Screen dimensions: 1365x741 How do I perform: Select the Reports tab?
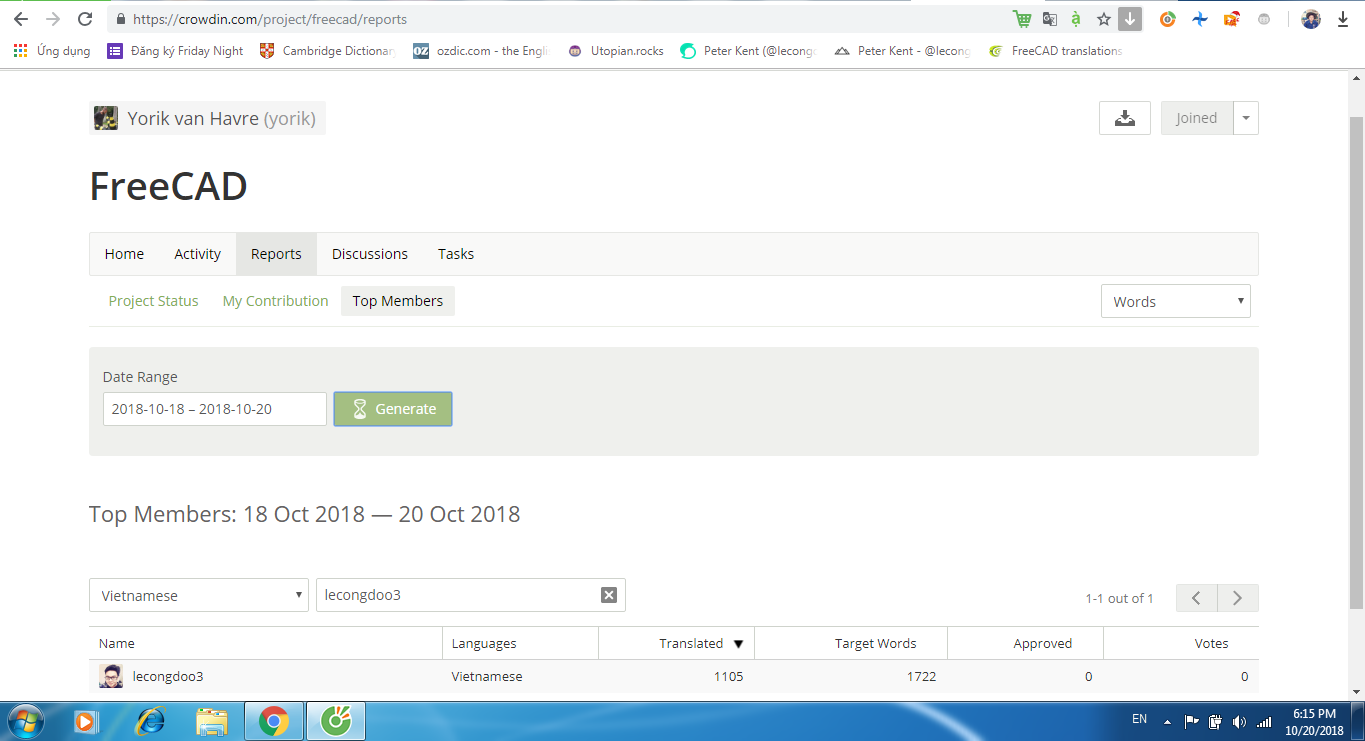[276, 254]
